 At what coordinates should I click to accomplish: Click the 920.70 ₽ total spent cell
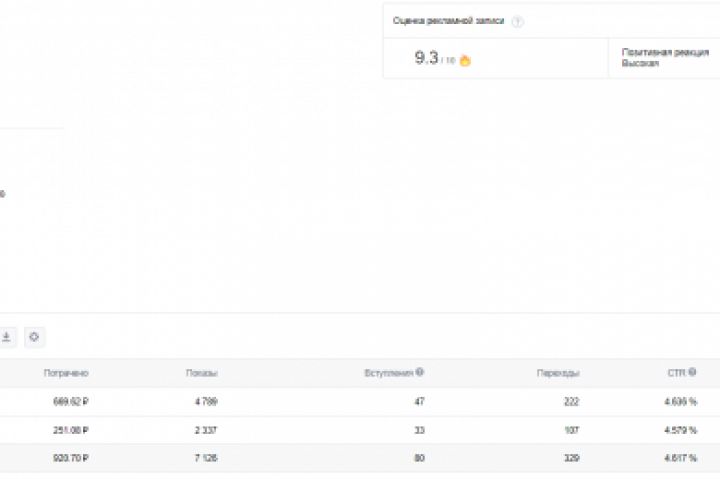(70, 458)
